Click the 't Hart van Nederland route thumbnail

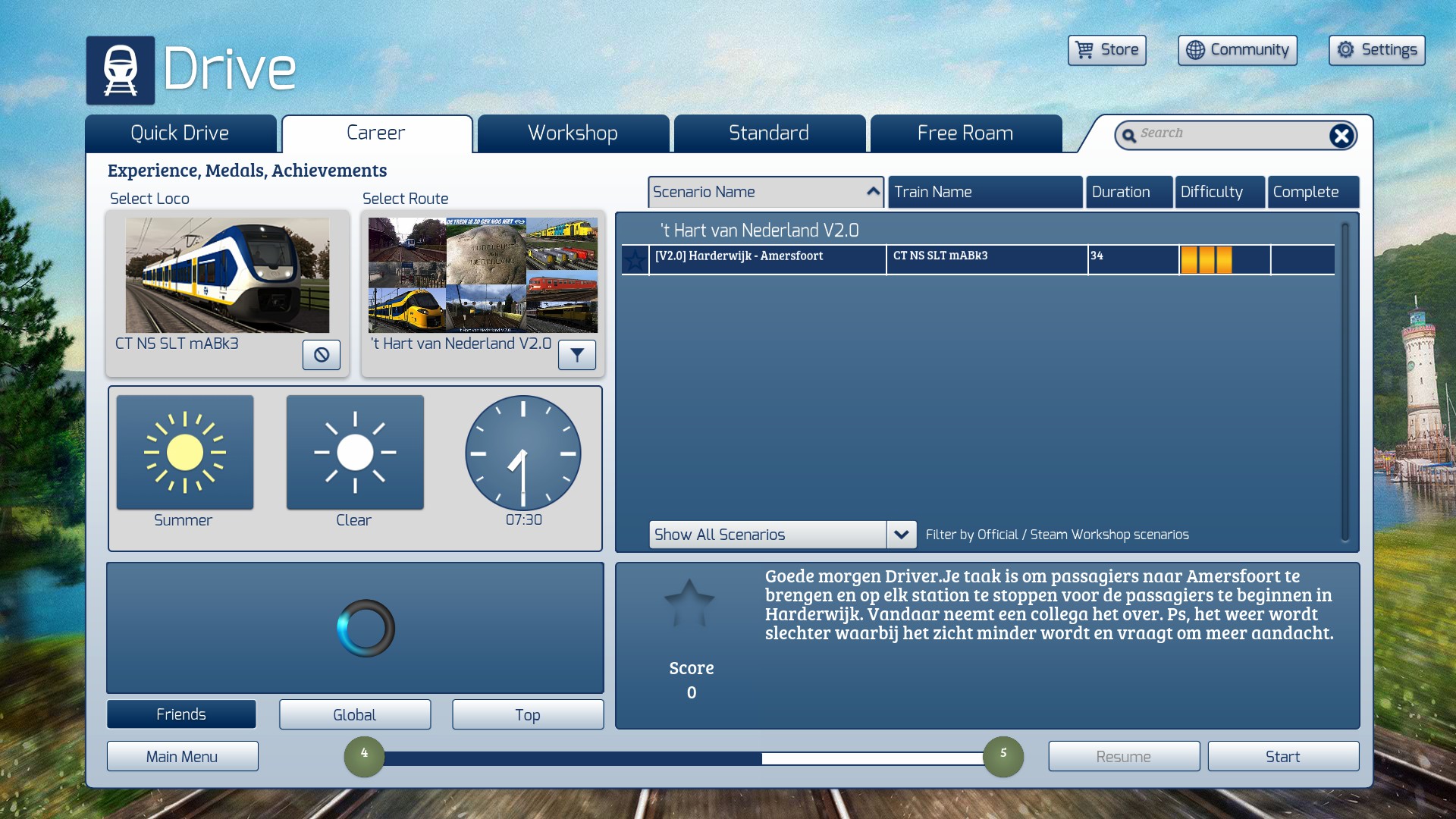click(483, 275)
